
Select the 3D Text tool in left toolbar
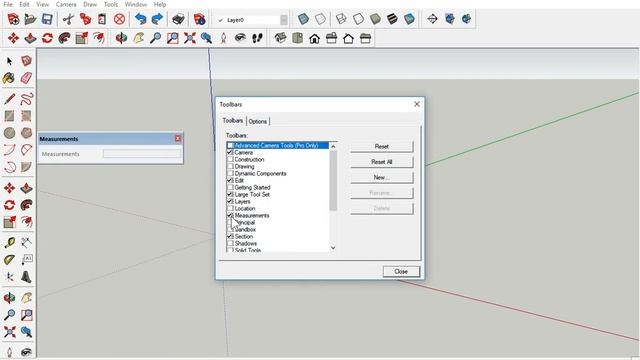[x=26, y=277]
